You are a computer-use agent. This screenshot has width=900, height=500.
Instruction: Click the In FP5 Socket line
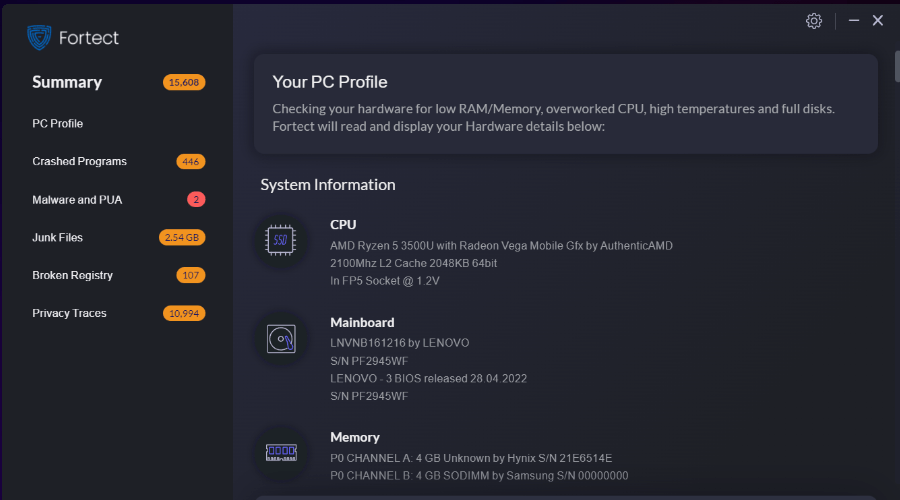(385, 281)
